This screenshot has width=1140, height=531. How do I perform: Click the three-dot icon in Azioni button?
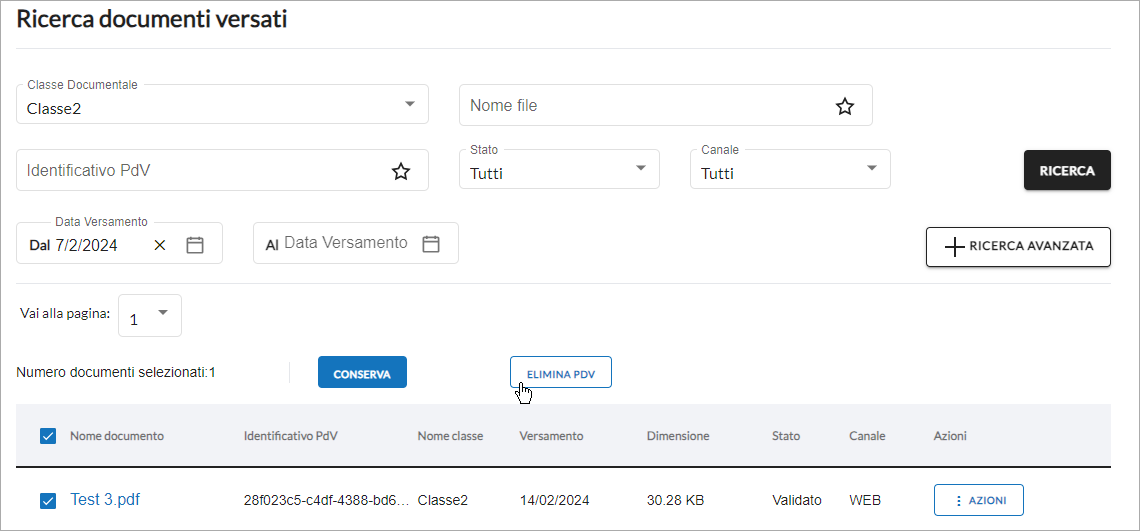[x=958, y=500]
